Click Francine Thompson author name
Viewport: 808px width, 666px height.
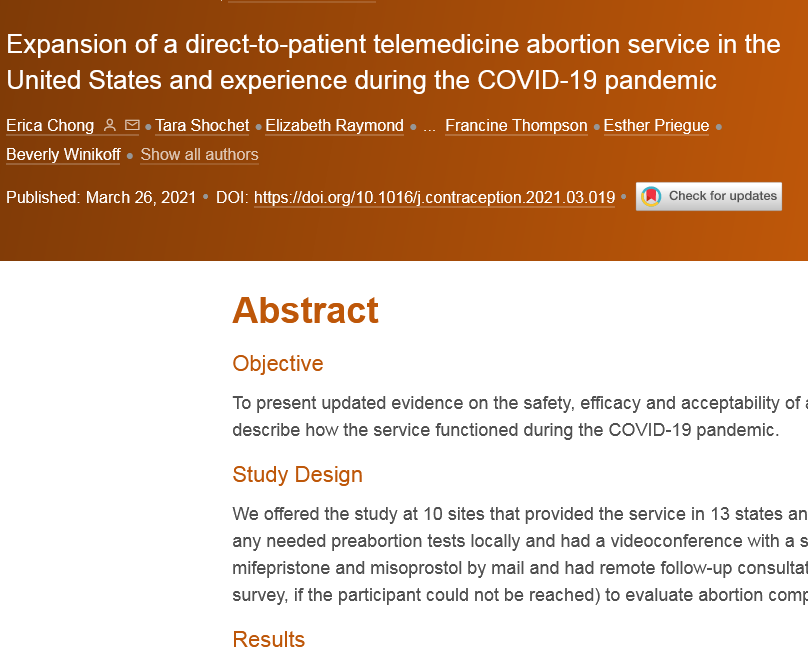click(516, 126)
